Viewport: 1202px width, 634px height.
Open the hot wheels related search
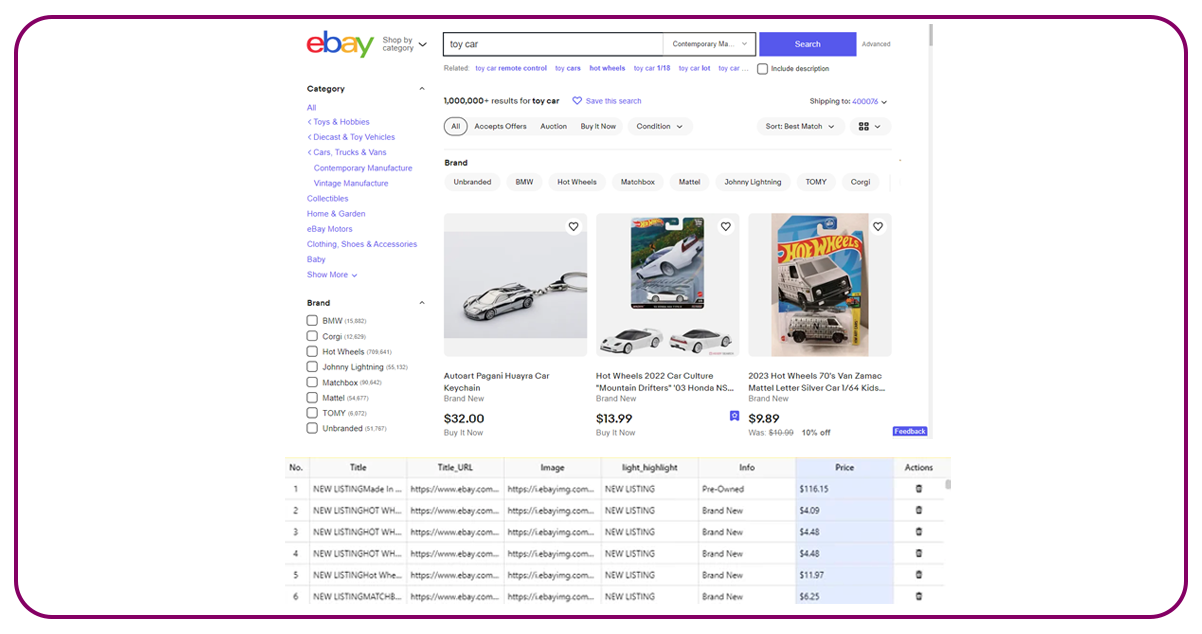[x=607, y=69]
